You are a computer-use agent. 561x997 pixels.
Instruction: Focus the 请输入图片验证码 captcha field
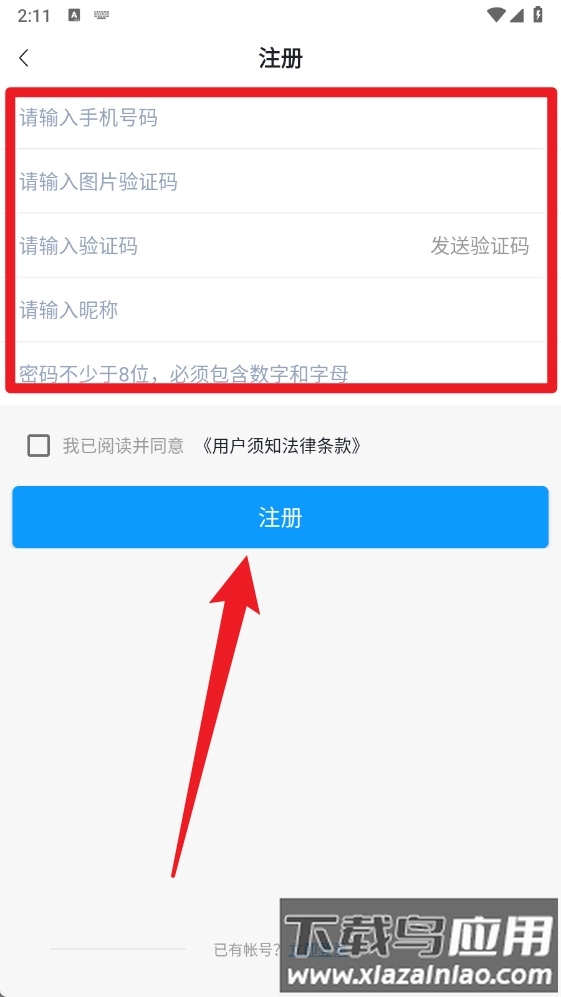pos(280,182)
